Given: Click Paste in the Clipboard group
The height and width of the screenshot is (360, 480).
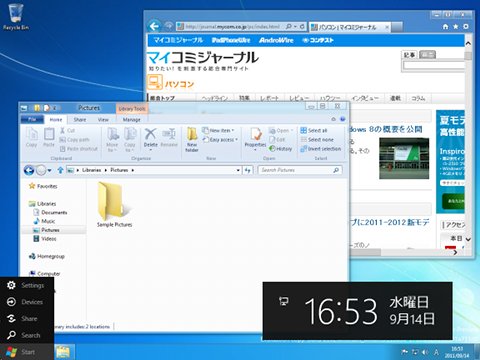Looking at the screenshot, I should coord(49,138).
